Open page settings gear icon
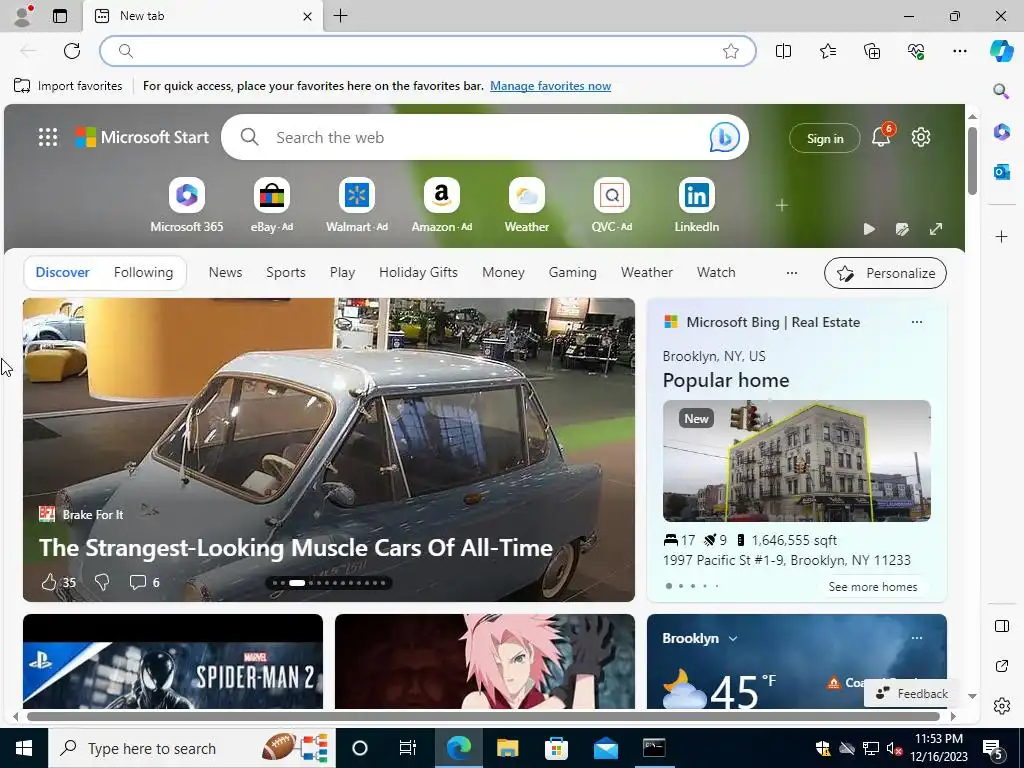The width and height of the screenshot is (1024, 768). coord(921,137)
